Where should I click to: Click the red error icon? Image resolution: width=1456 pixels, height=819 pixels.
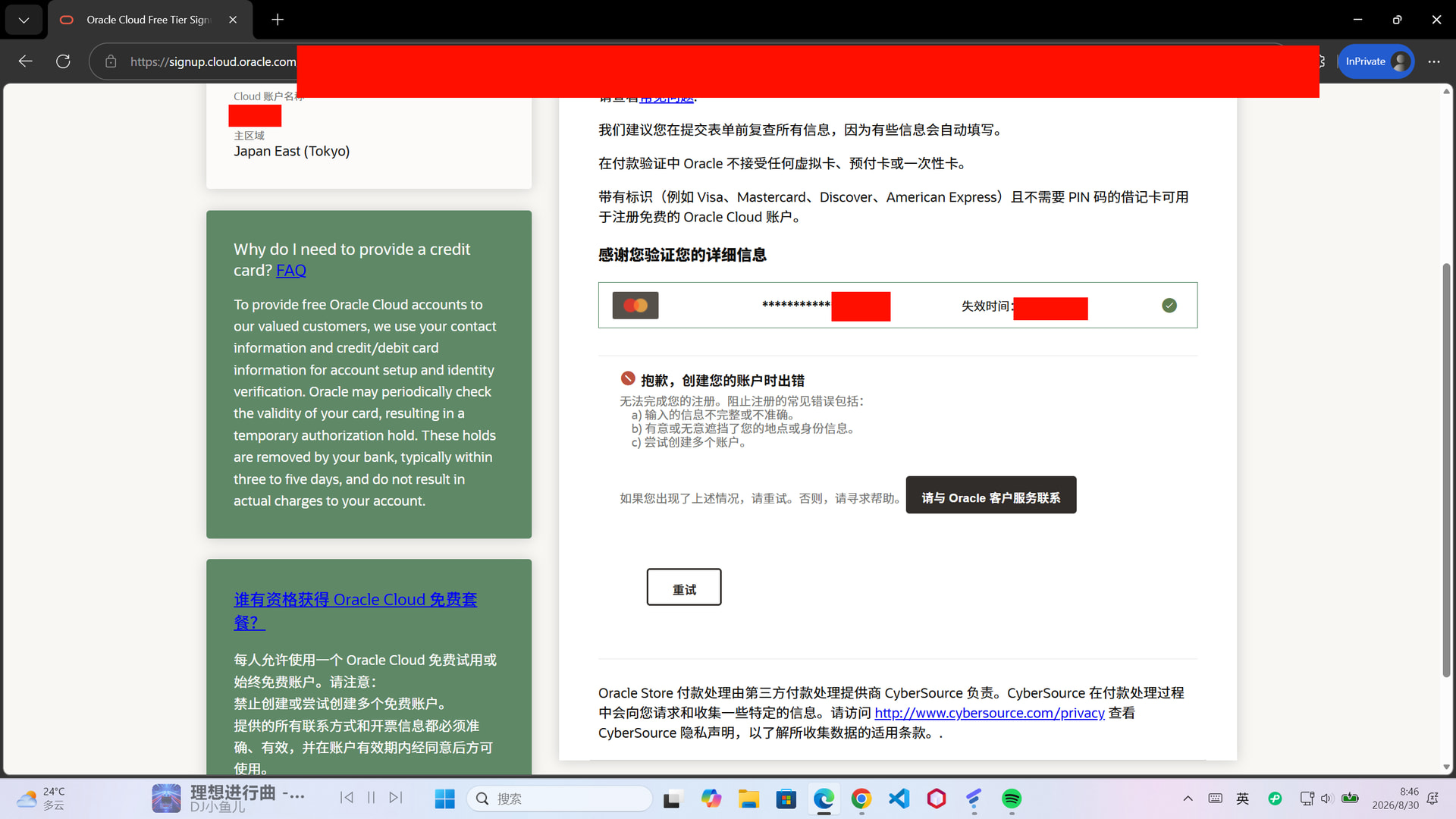coord(628,378)
